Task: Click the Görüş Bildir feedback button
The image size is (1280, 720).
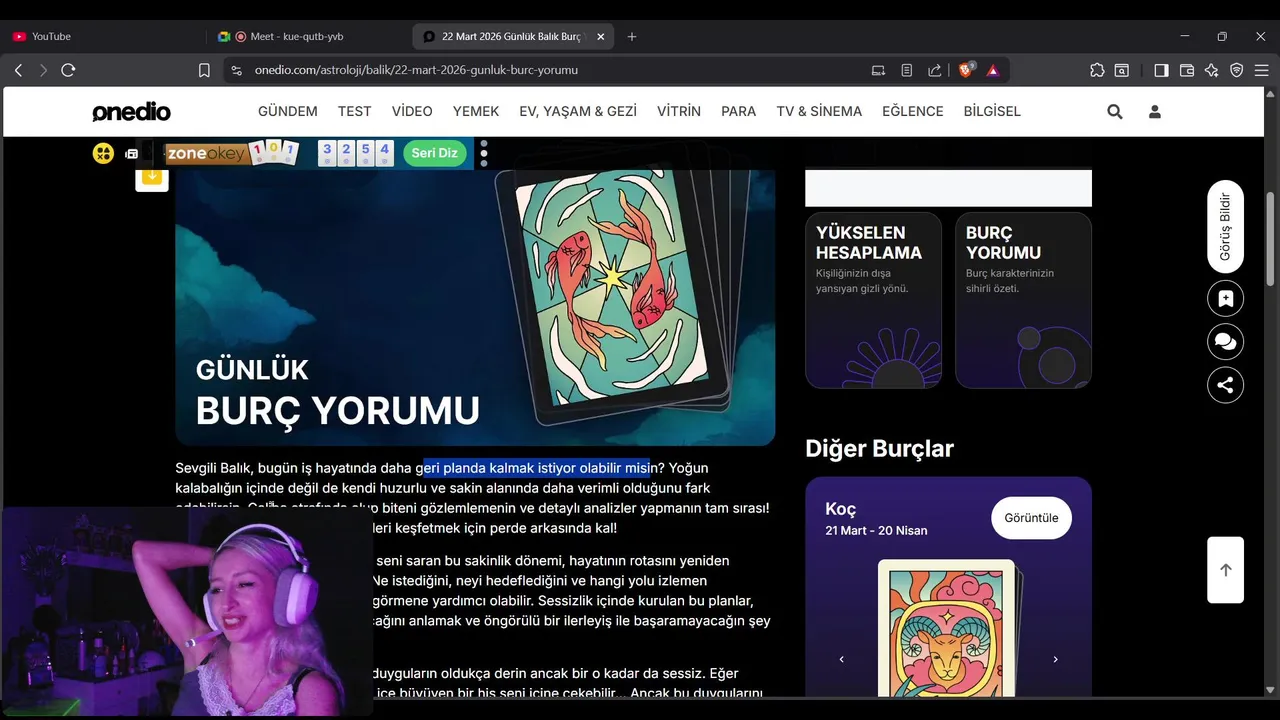Action: tap(1225, 227)
